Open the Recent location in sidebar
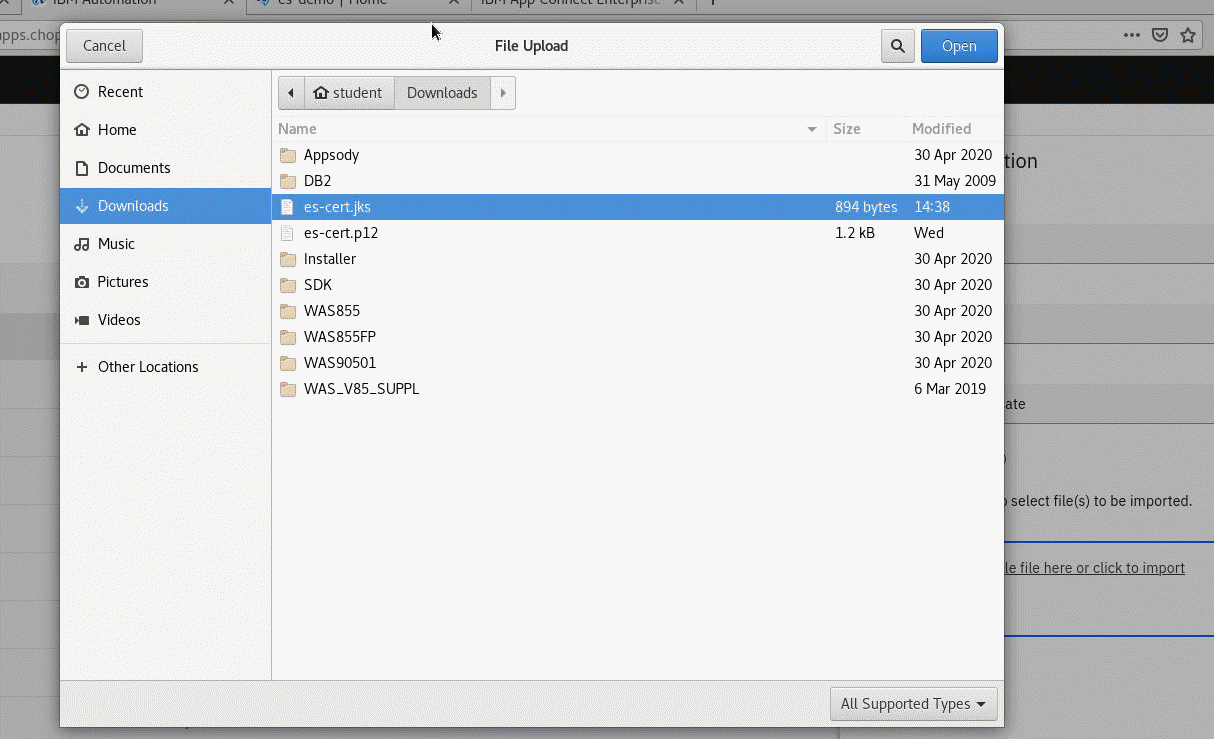The image size is (1214, 739). [120, 92]
